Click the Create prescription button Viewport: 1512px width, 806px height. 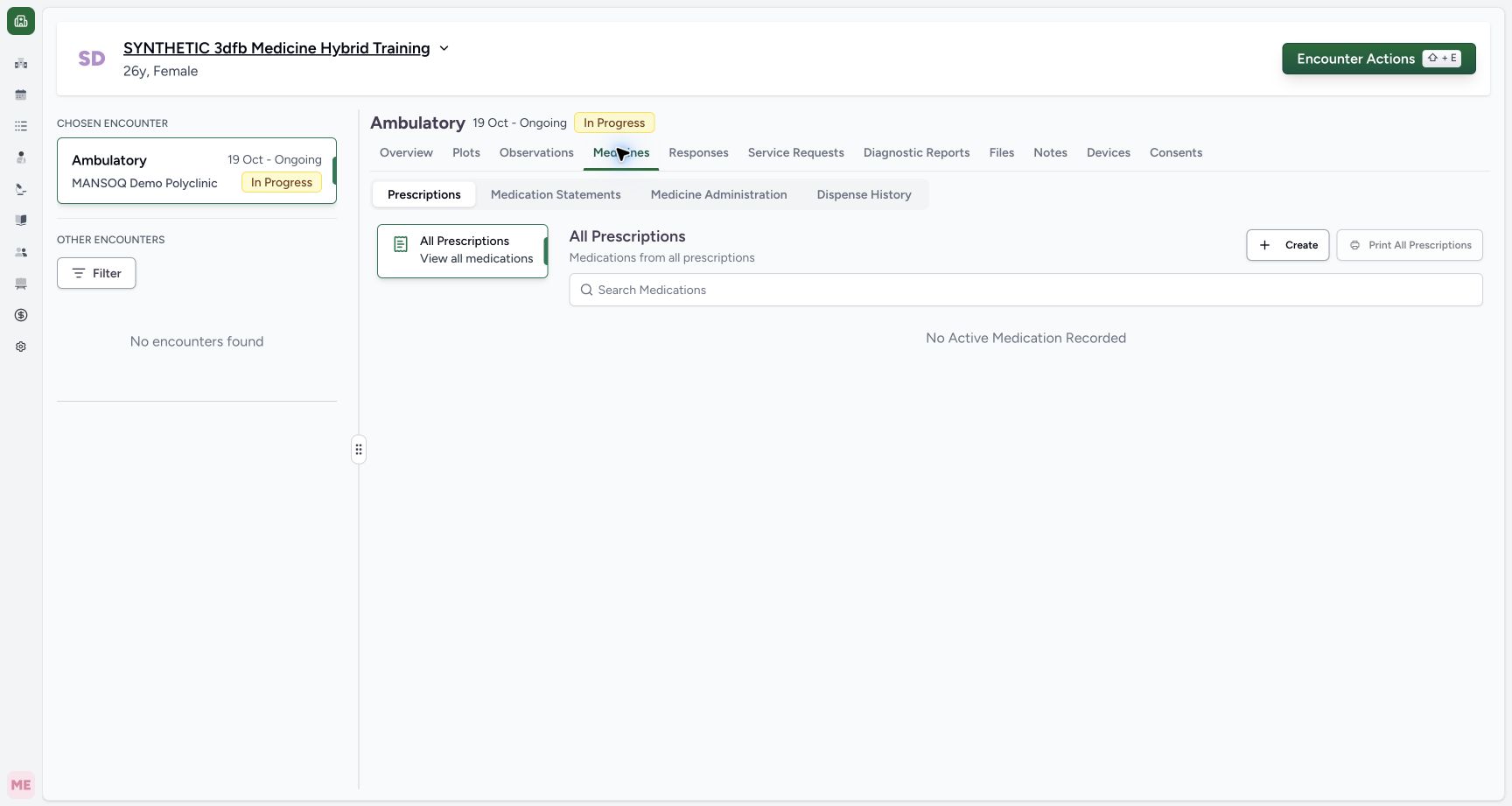[x=1288, y=245]
